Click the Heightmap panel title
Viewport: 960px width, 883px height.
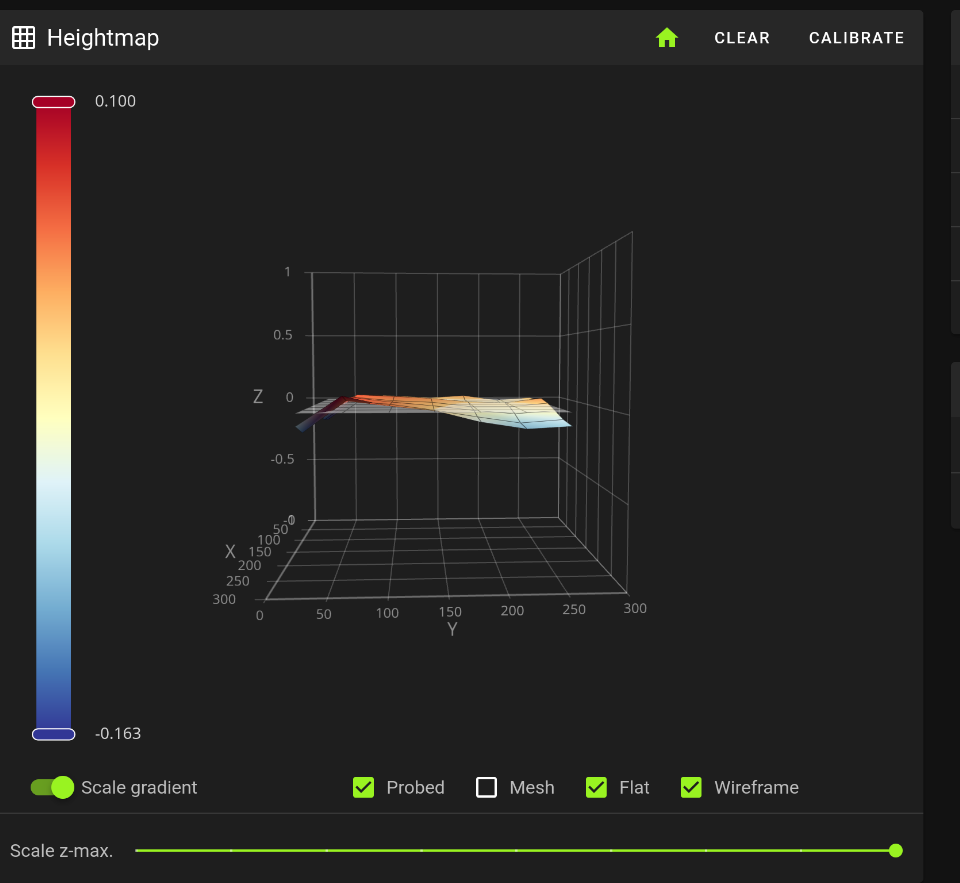click(x=103, y=38)
